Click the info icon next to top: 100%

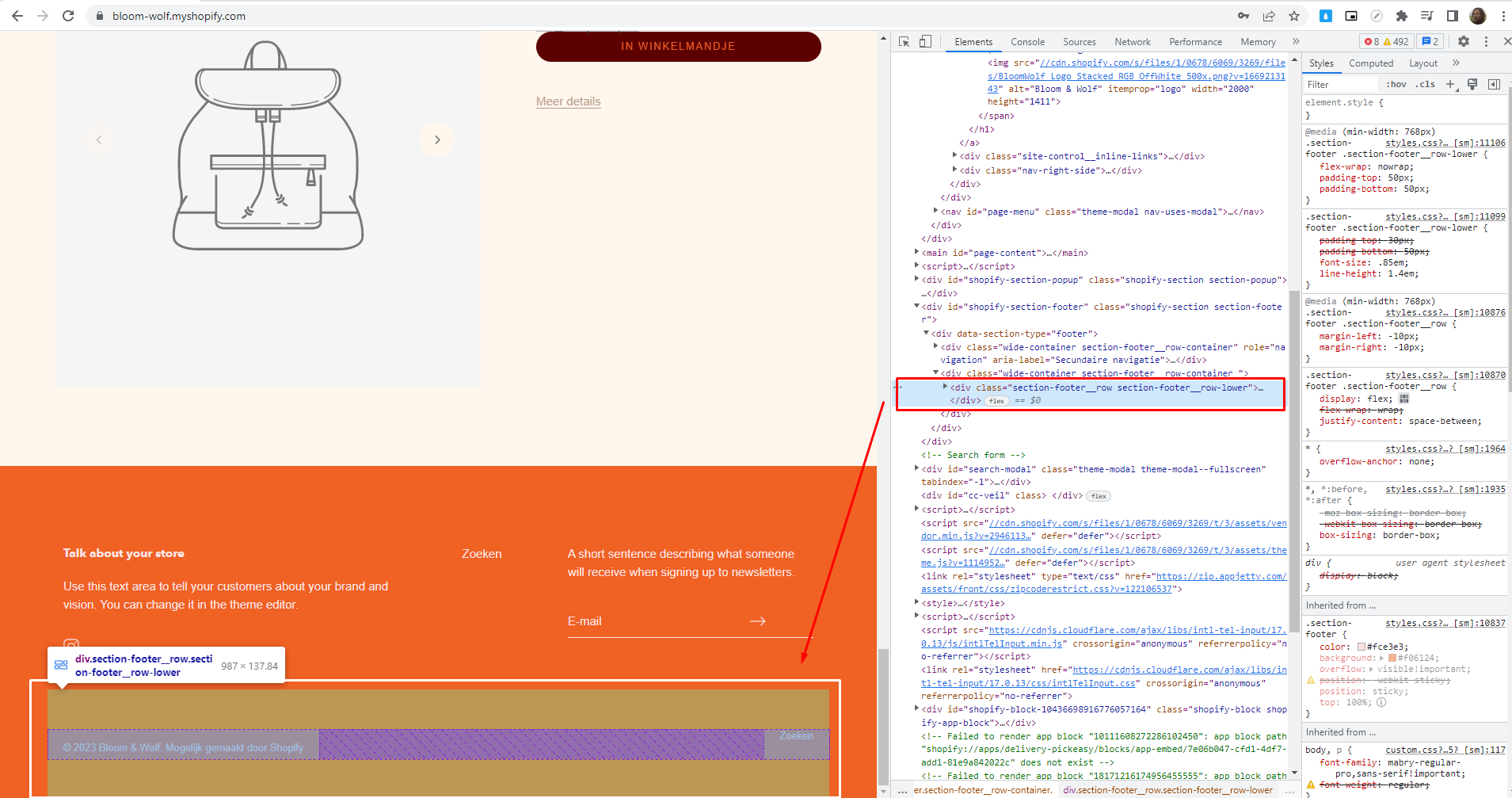[1381, 702]
